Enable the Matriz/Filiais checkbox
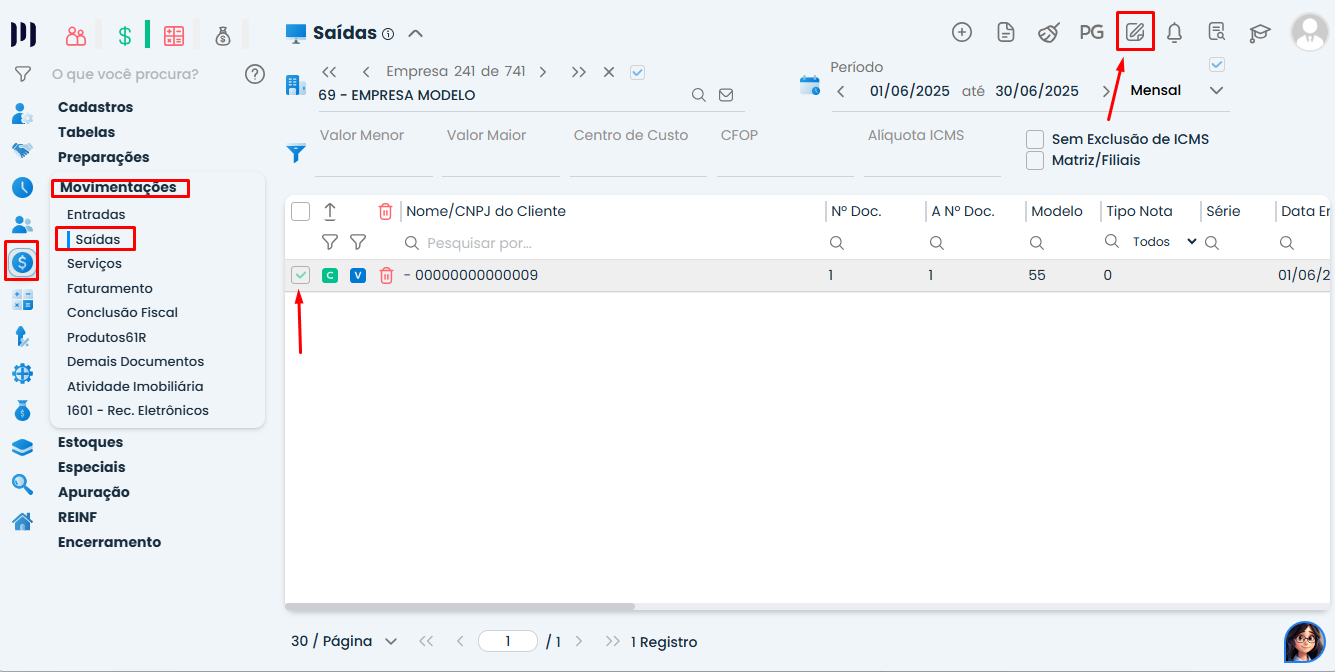Screen dimensions: 1335x672 [x=1035, y=160]
